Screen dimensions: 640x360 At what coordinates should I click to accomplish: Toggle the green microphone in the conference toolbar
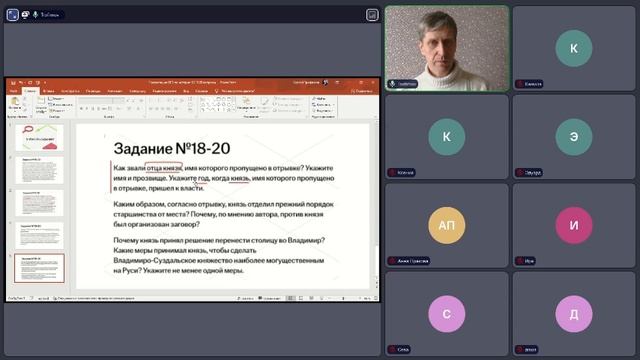36,15
